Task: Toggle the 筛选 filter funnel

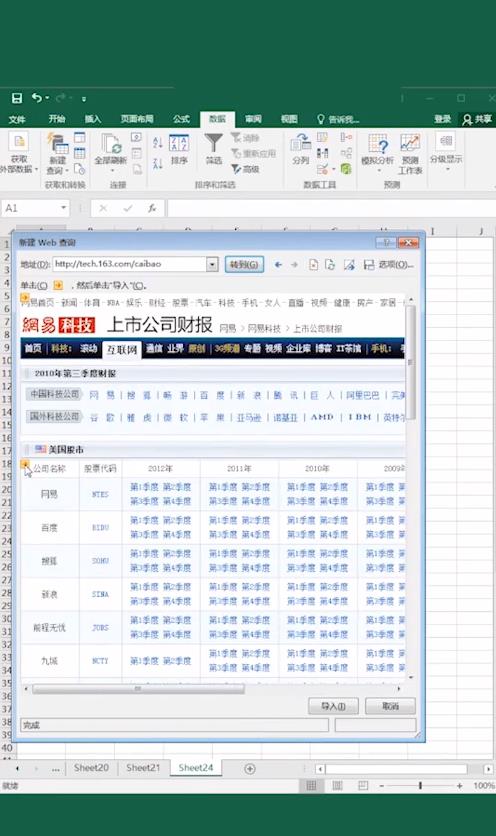Action: (x=213, y=149)
